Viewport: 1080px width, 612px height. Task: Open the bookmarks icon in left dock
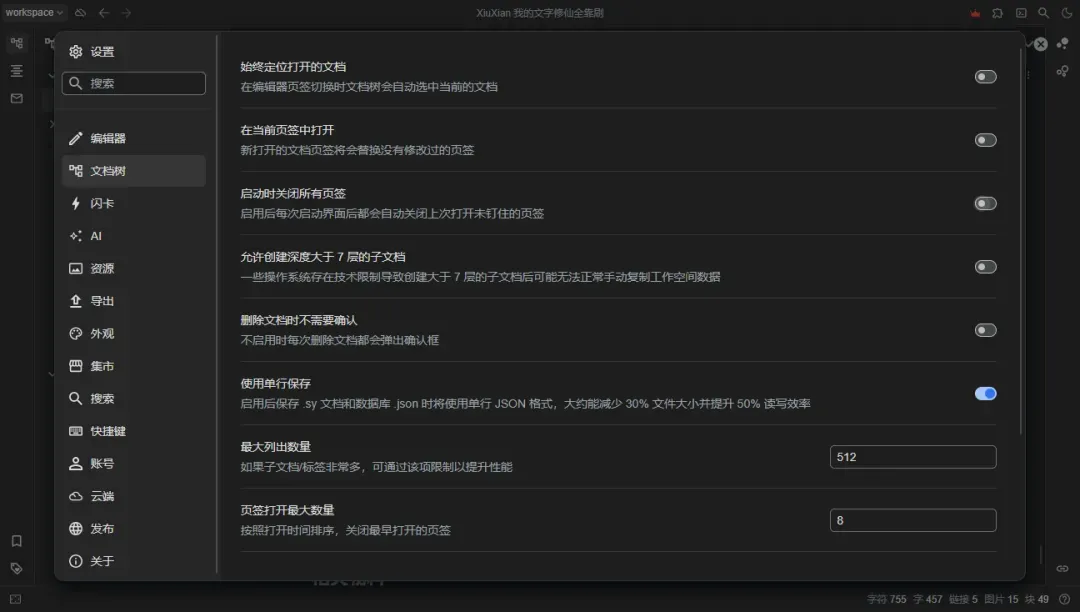click(x=17, y=541)
